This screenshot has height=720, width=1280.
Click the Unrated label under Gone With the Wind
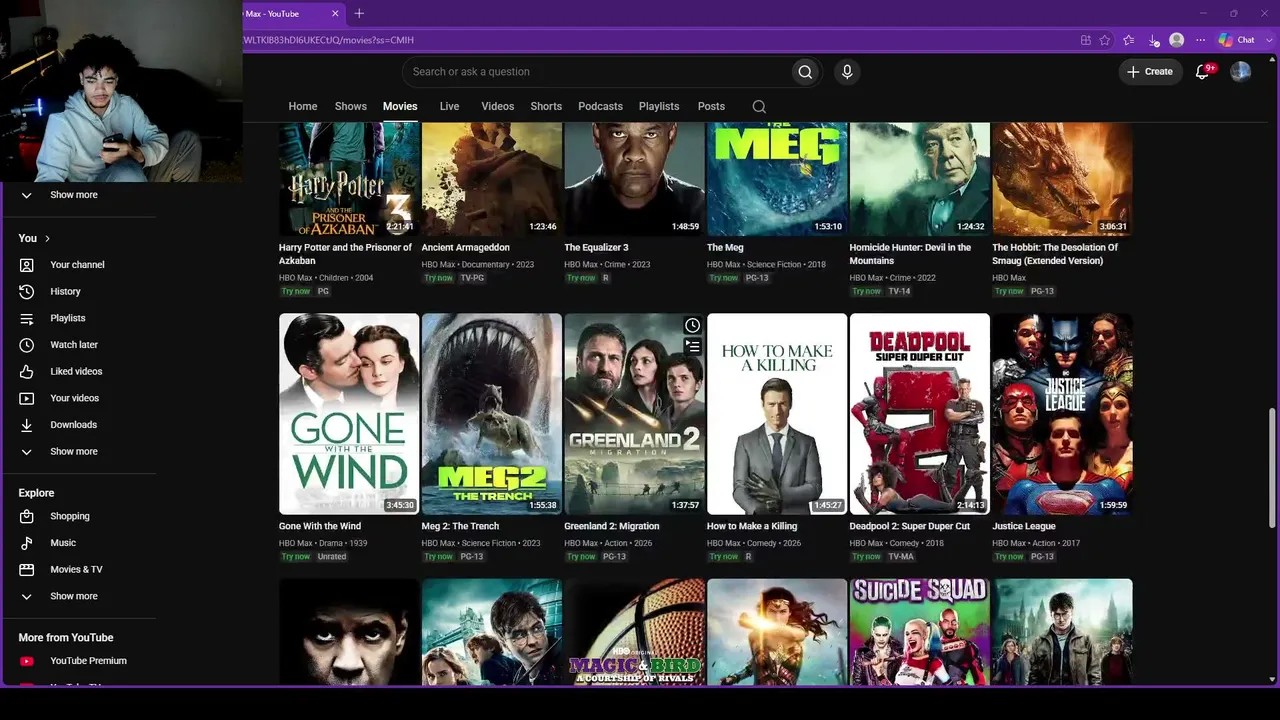[332, 557]
